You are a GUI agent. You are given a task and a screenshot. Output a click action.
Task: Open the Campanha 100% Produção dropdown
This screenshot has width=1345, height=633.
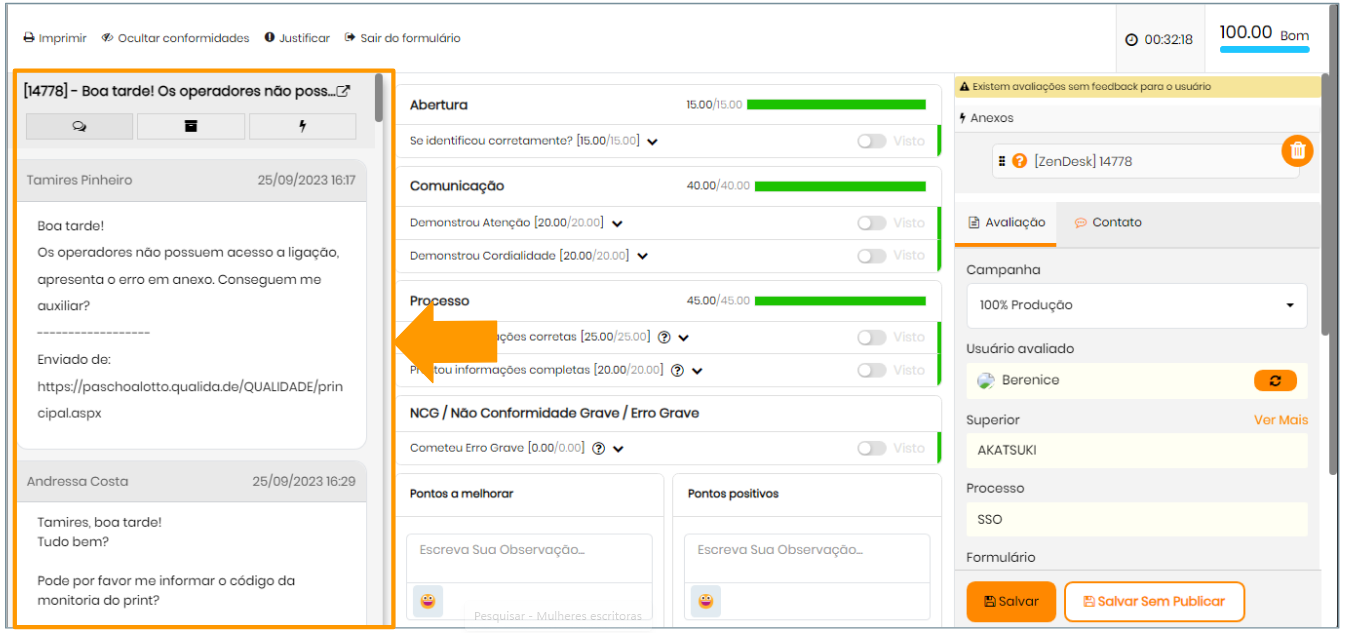tap(1136, 305)
